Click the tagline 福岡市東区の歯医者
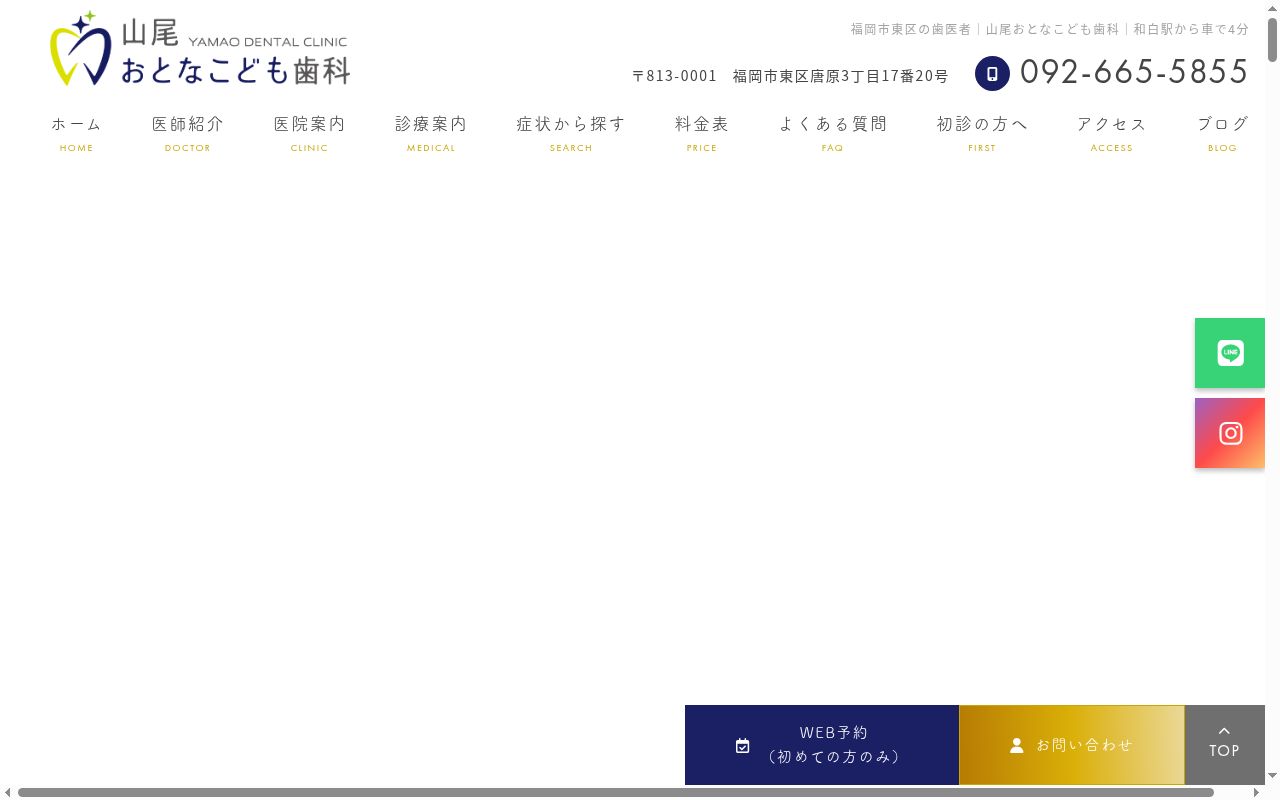 [x=911, y=29]
